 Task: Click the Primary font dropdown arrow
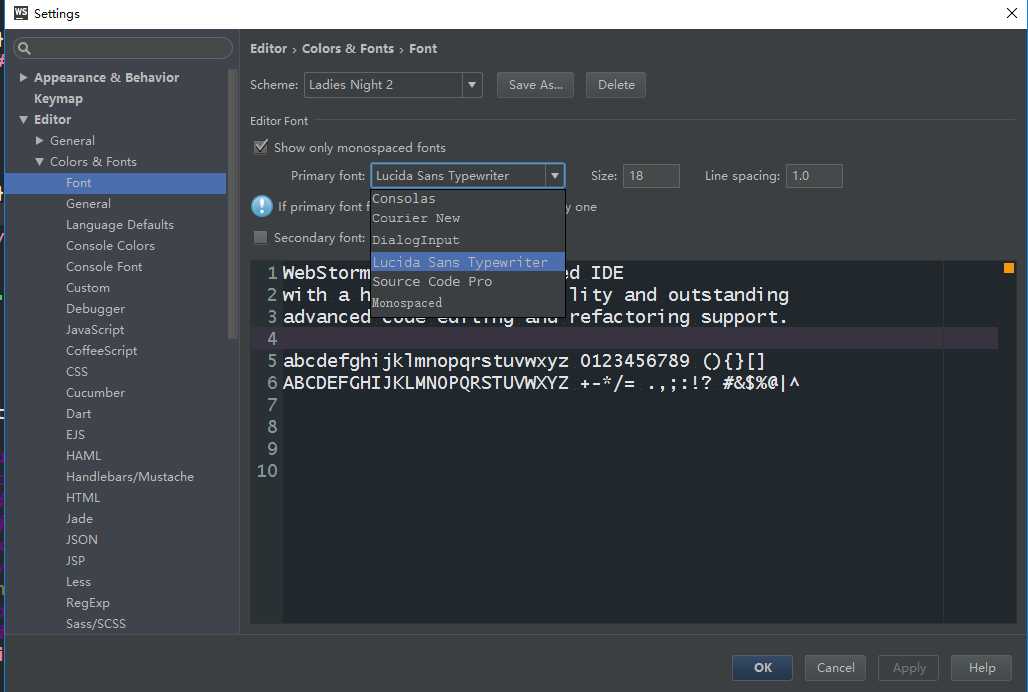click(x=555, y=176)
